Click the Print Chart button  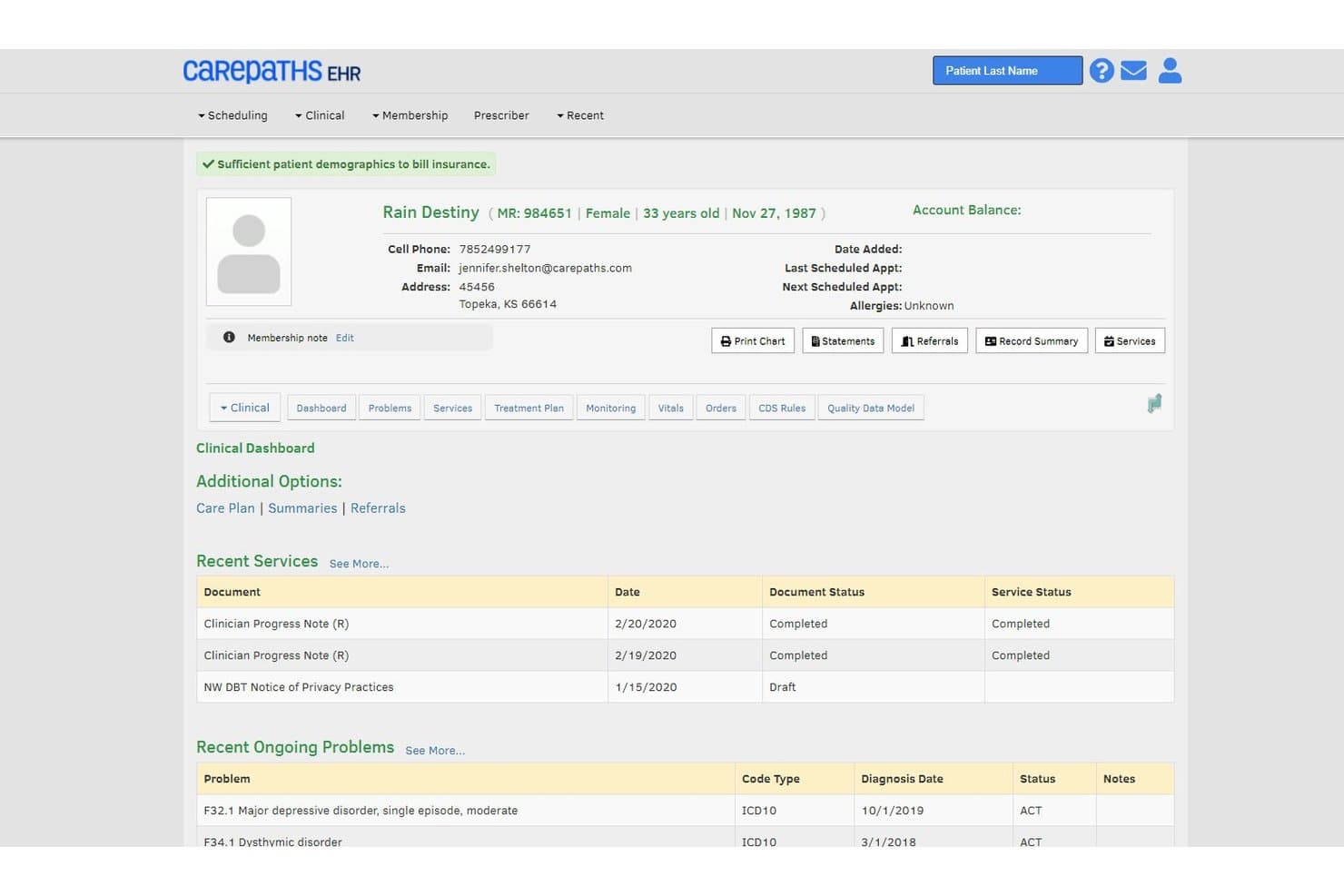[x=753, y=341]
